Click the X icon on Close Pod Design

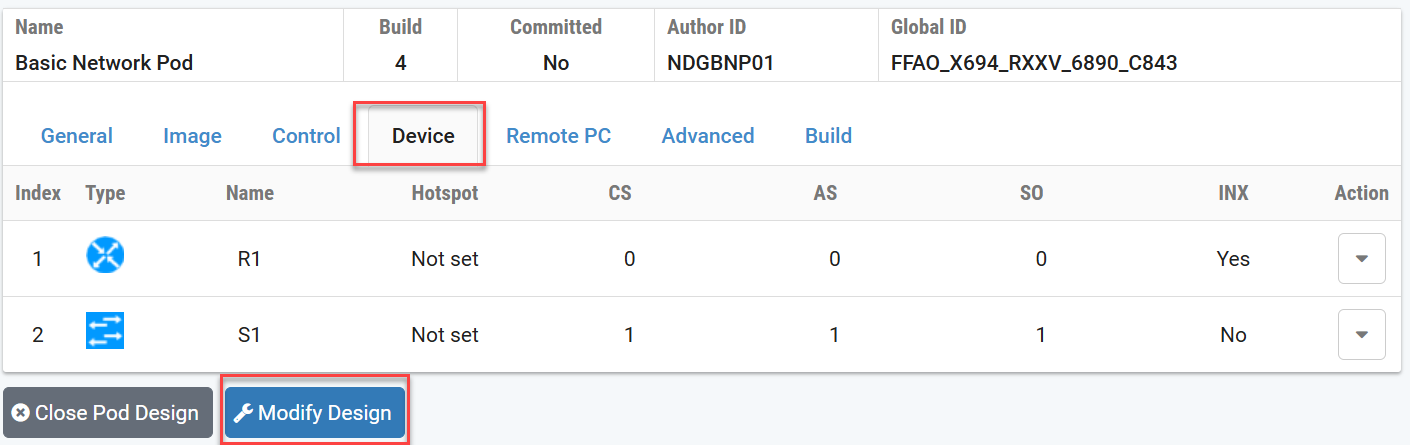20,413
